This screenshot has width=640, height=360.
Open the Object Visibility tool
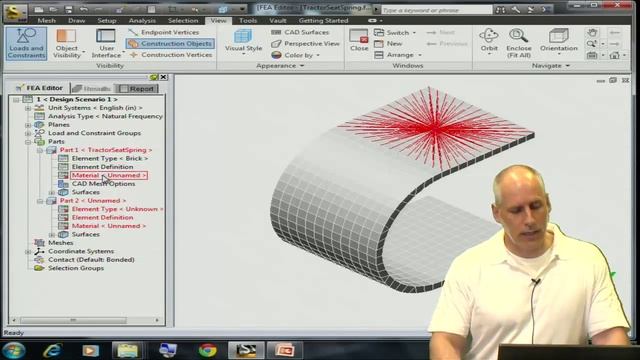[67, 43]
